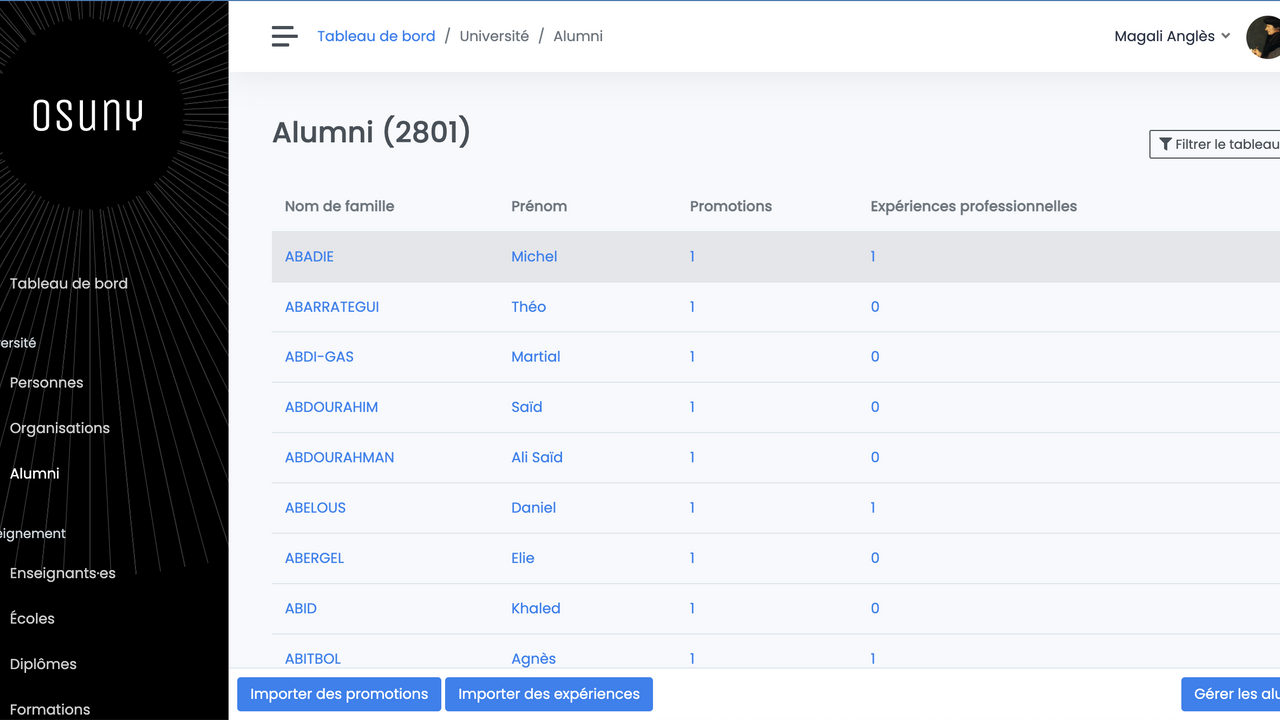Navigate to Tableau de bord via breadcrumb

(376, 36)
